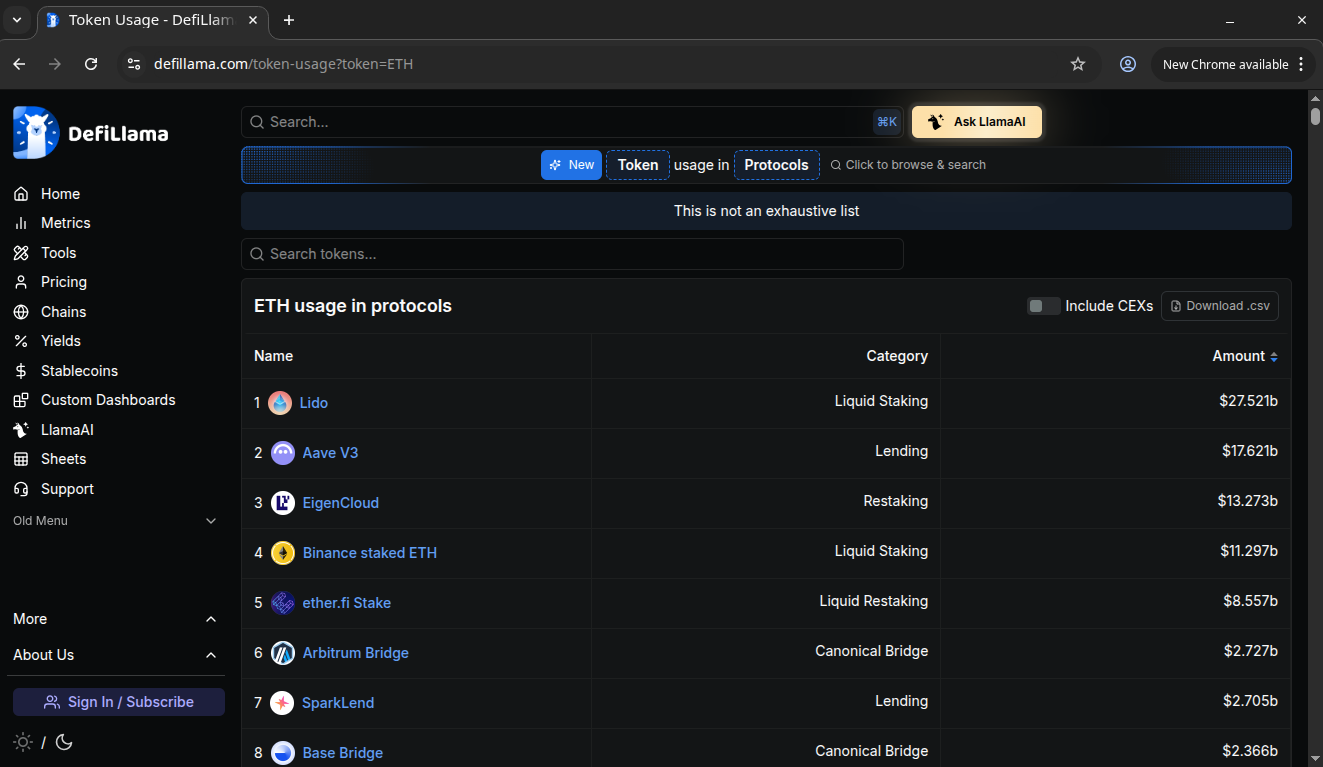This screenshot has width=1323, height=767.
Task: Download the .csv file
Action: click(x=1220, y=306)
